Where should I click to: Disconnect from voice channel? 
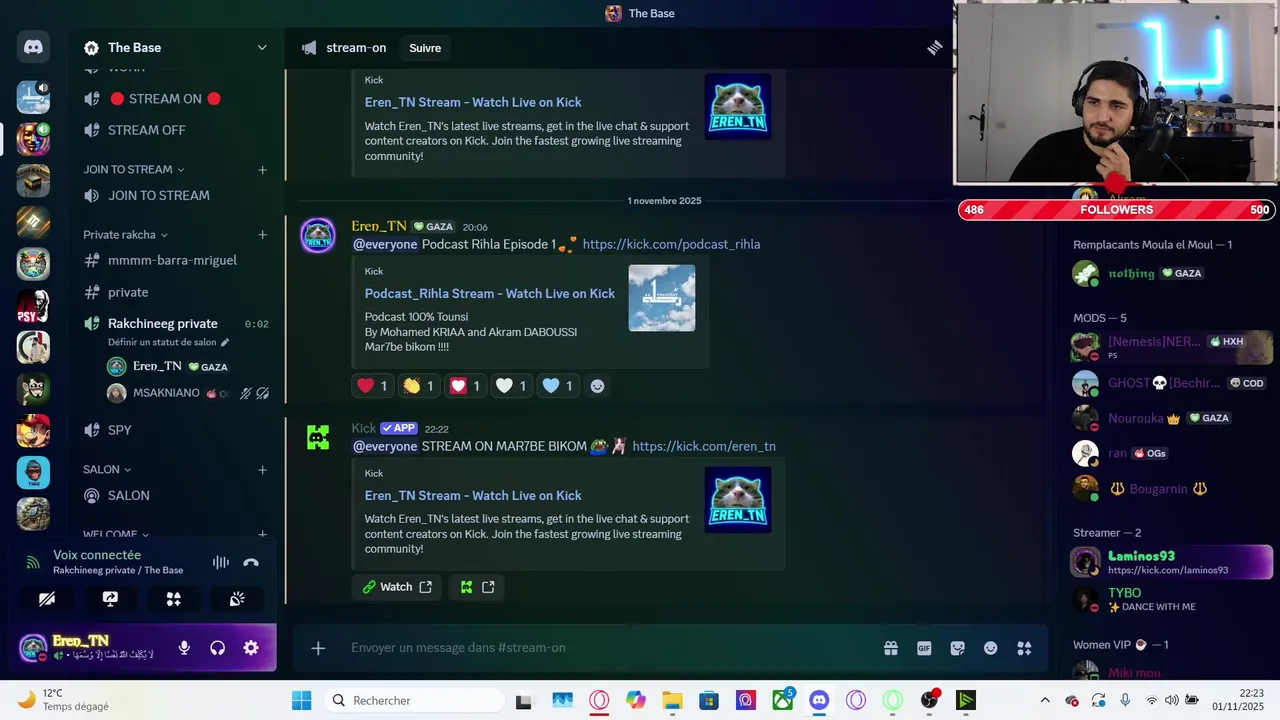(x=251, y=562)
